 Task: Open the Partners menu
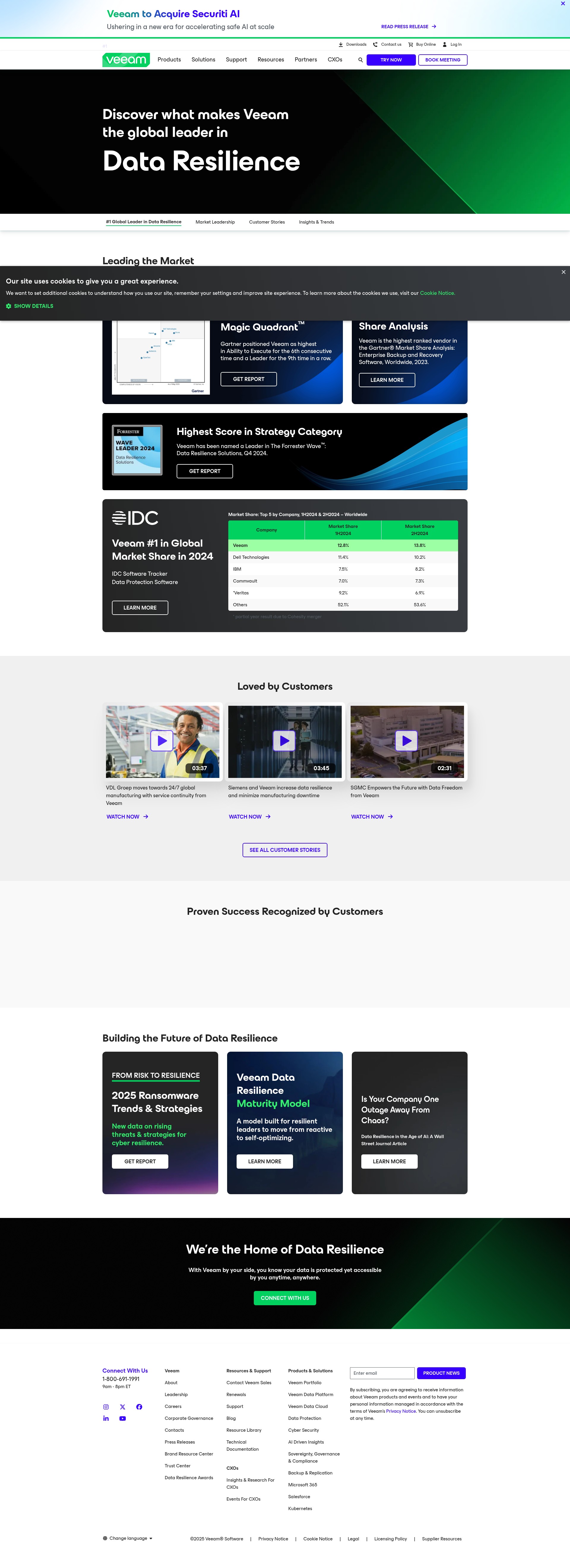tap(305, 60)
